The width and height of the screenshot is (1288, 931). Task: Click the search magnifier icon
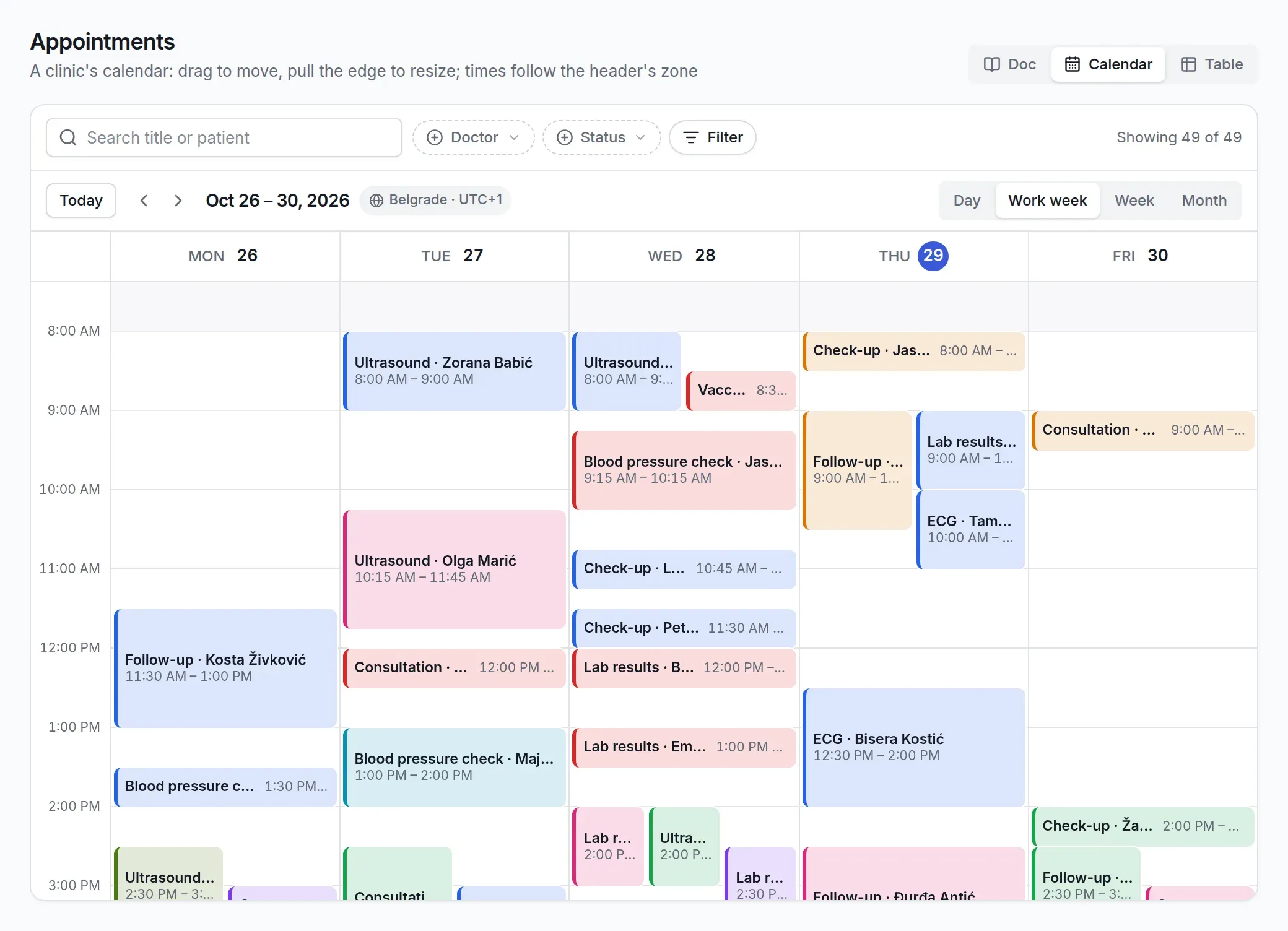click(x=68, y=137)
